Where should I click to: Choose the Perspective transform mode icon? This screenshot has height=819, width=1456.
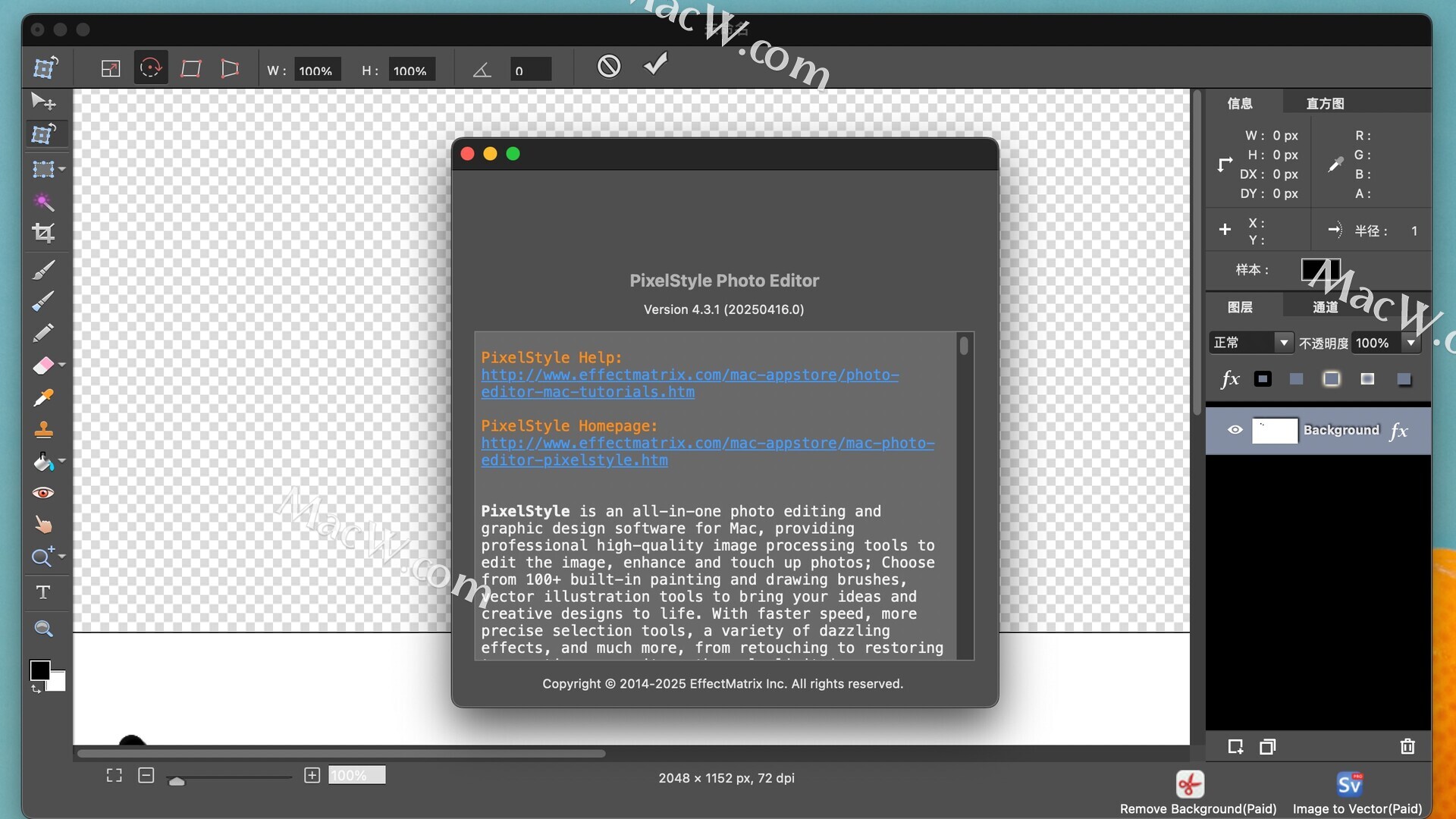(230, 69)
